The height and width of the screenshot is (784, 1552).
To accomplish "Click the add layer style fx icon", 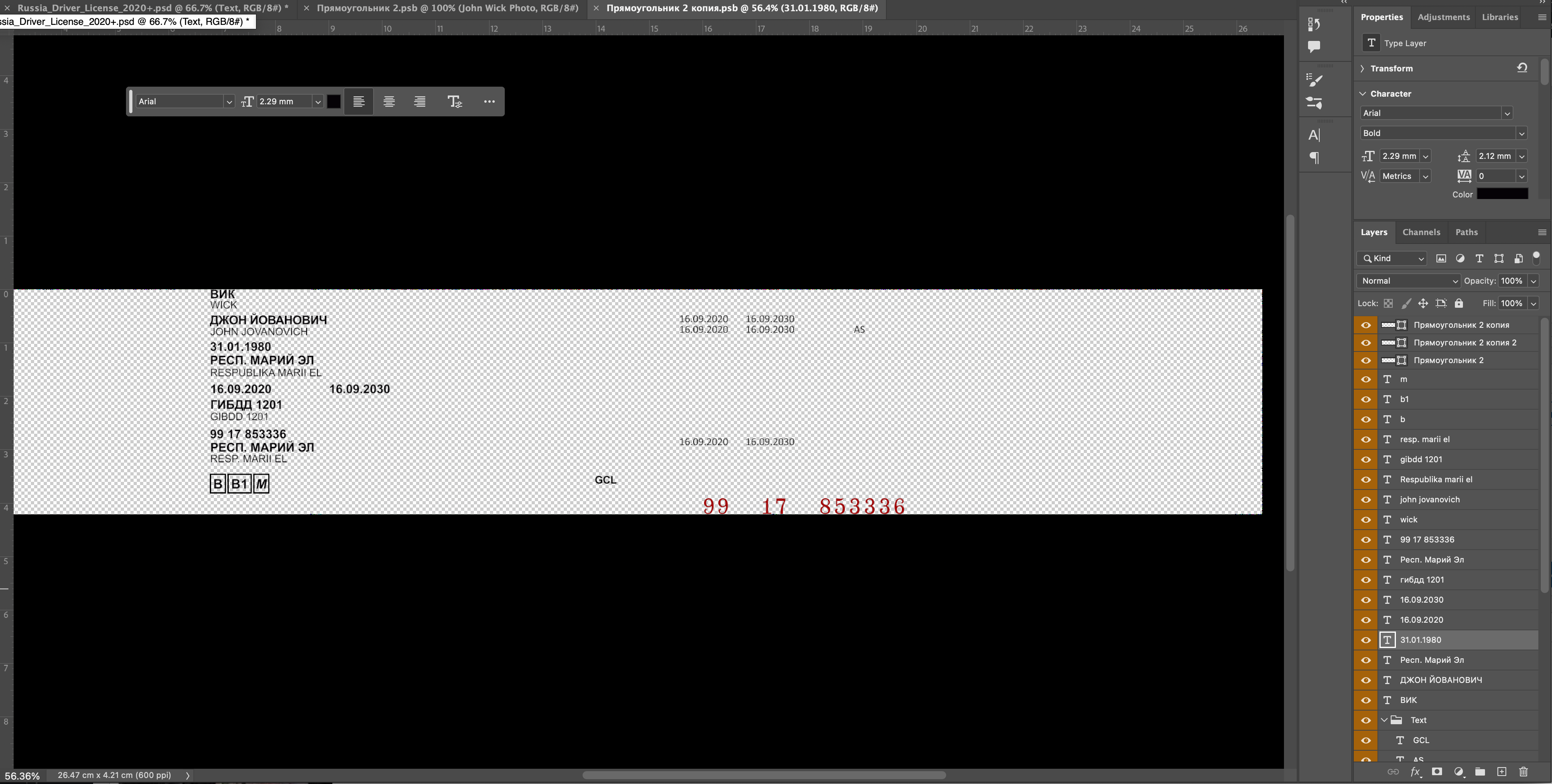I will click(1415, 772).
